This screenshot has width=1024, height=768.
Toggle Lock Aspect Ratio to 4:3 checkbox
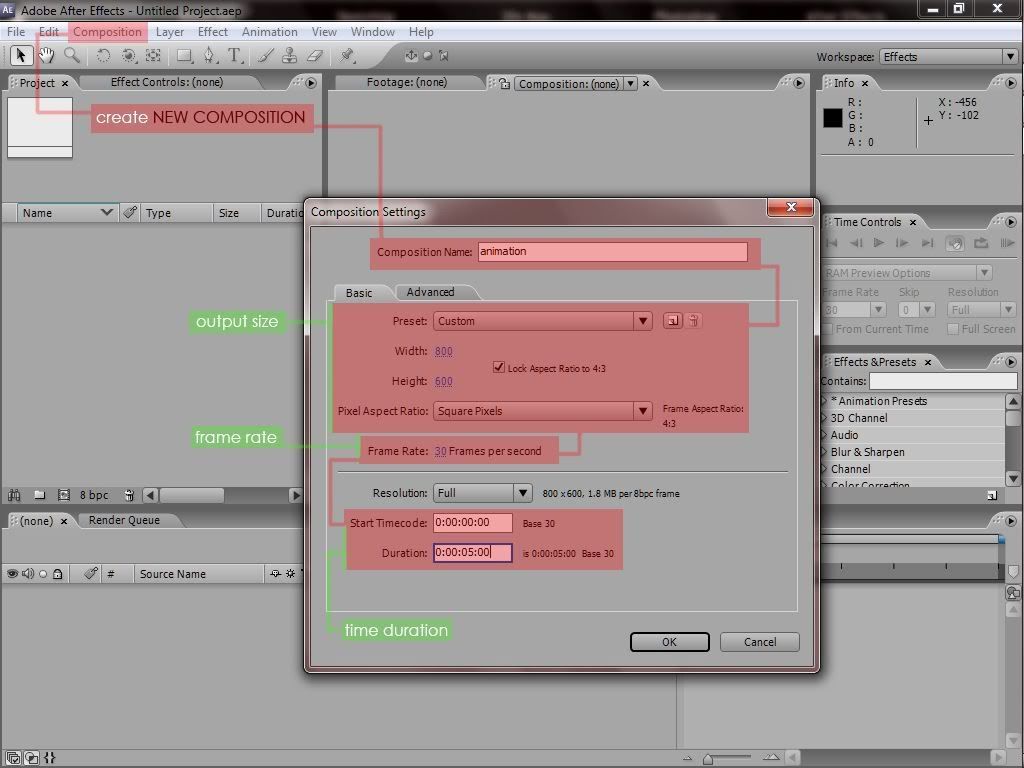[499, 367]
